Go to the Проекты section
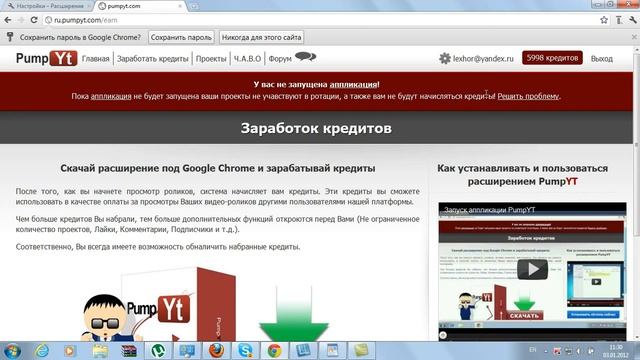This screenshot has width=640, height=360. coord(211,59)
